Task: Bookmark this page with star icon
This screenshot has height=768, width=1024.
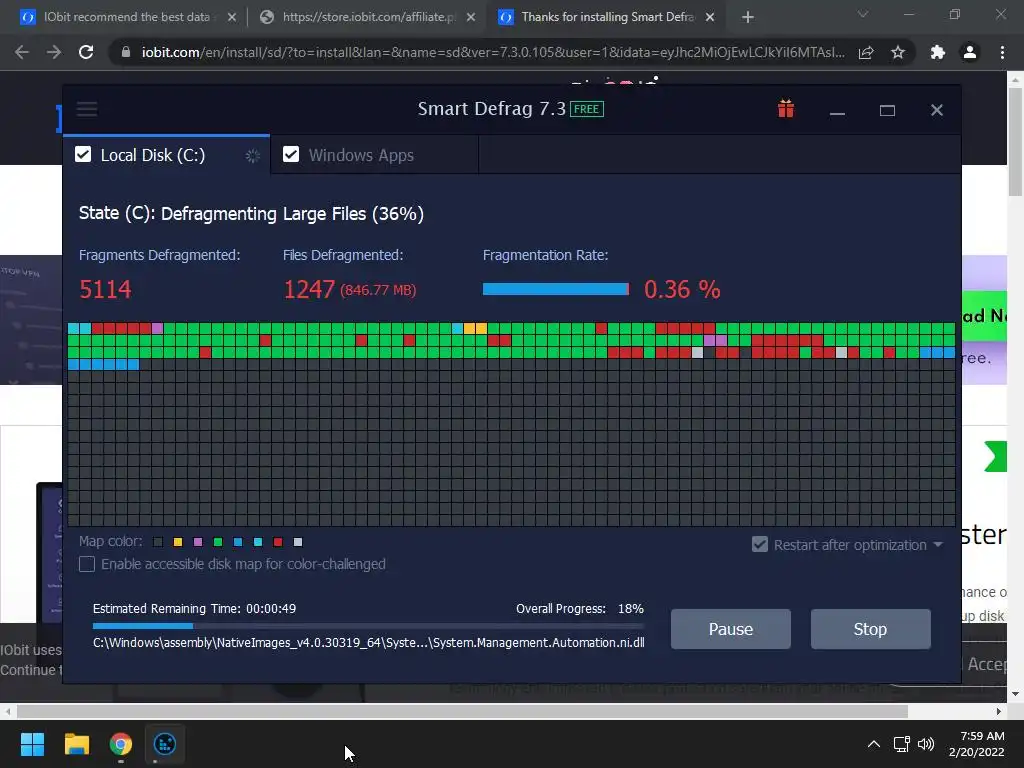Action: tap(898, 52)
